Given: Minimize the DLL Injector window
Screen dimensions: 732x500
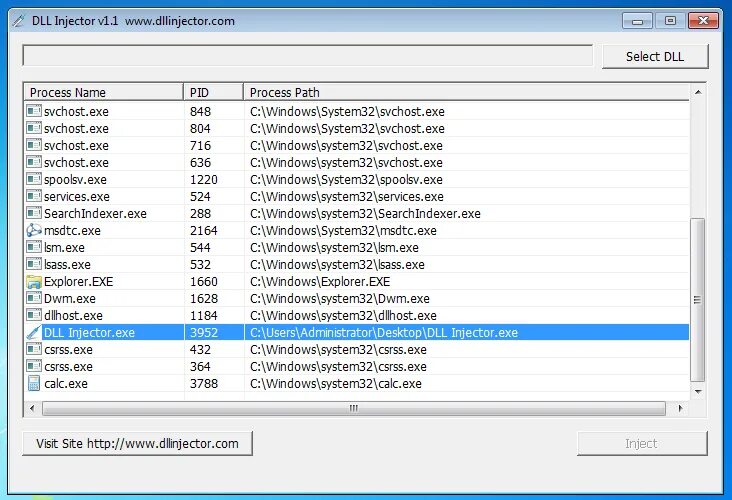Looking at the screenshot, I should [x=637, y=21].
